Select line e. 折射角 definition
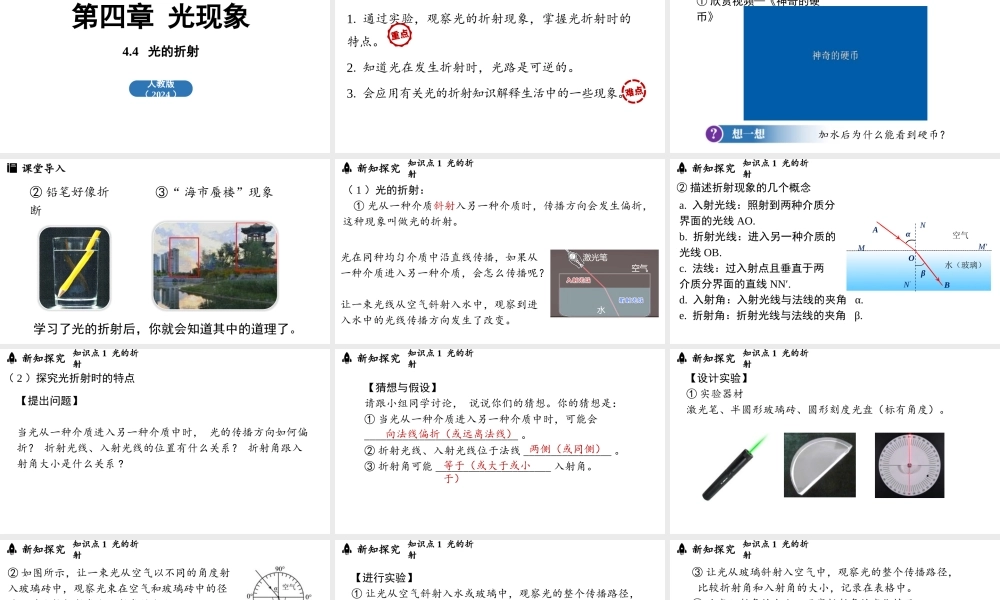 [x=771, y=316]
